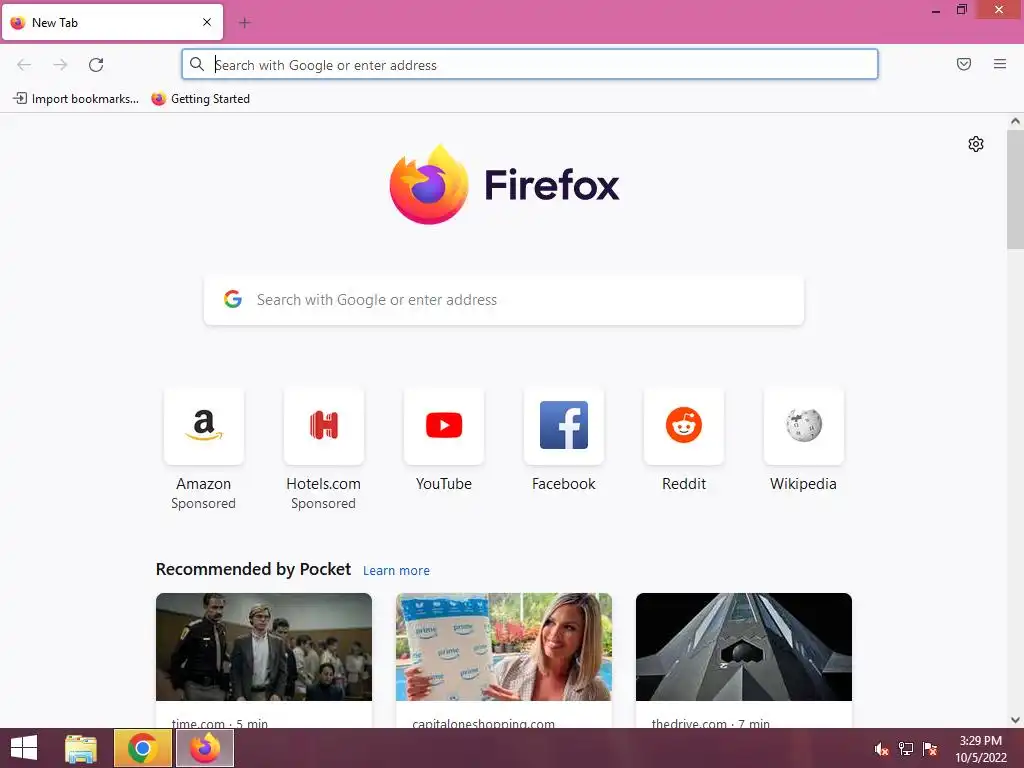
Task: Open the Amazon sponsored shortcut
Action: pos(204,426)
